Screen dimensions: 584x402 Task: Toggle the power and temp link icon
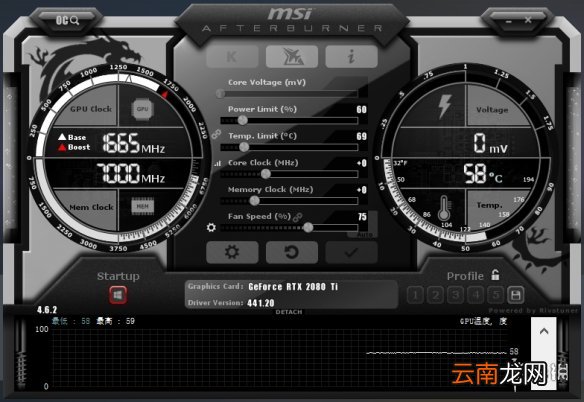(216, 134)
